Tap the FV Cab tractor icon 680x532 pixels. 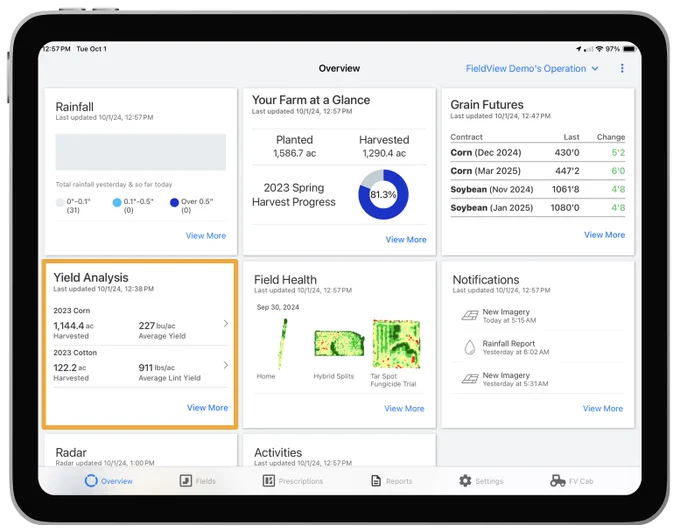pos(558,481)
